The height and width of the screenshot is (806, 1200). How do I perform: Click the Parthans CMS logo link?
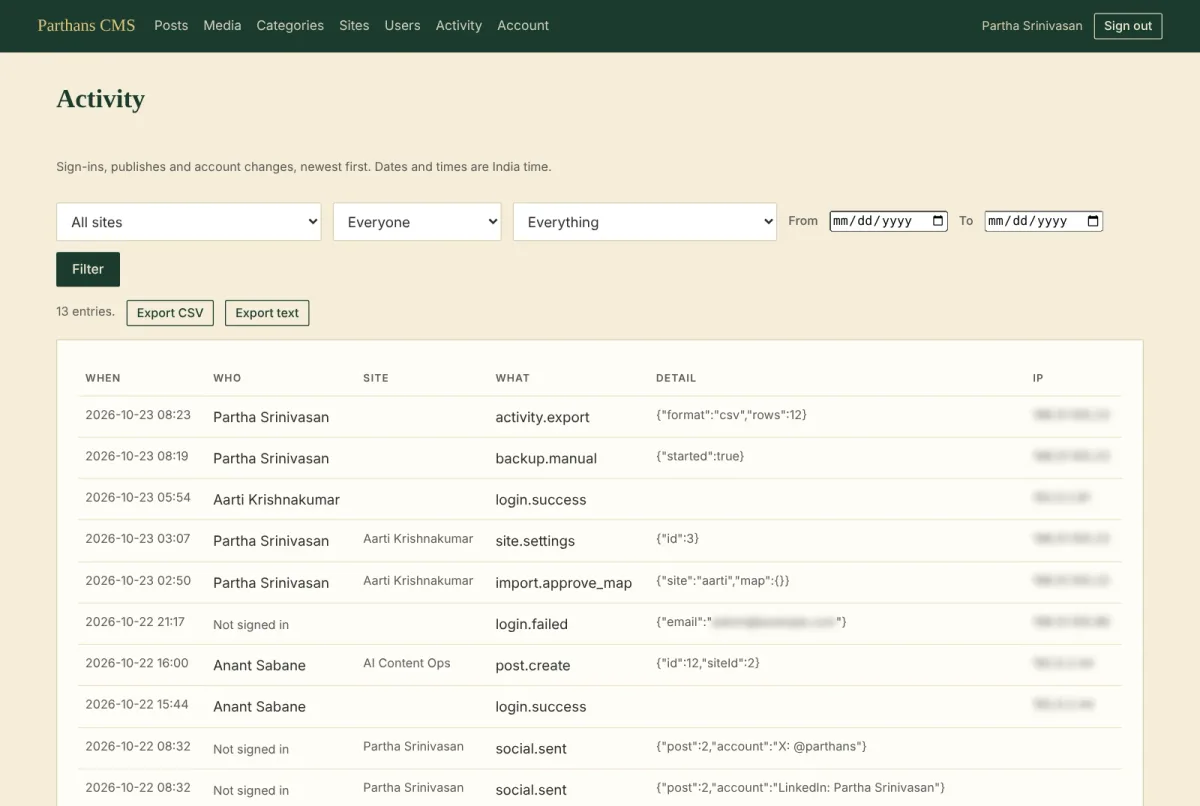86,26
